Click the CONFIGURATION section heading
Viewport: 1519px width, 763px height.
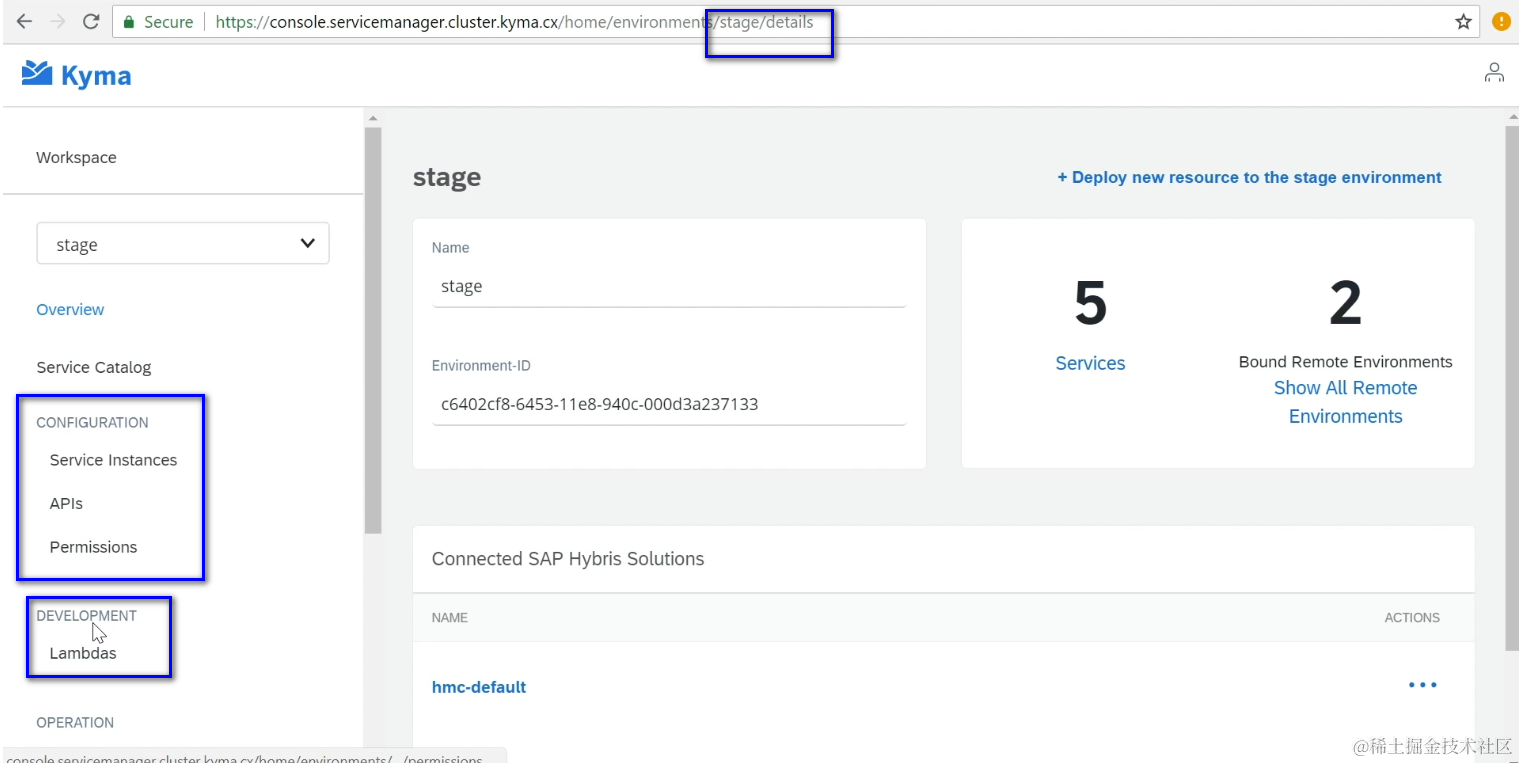[x=92, y=422]
